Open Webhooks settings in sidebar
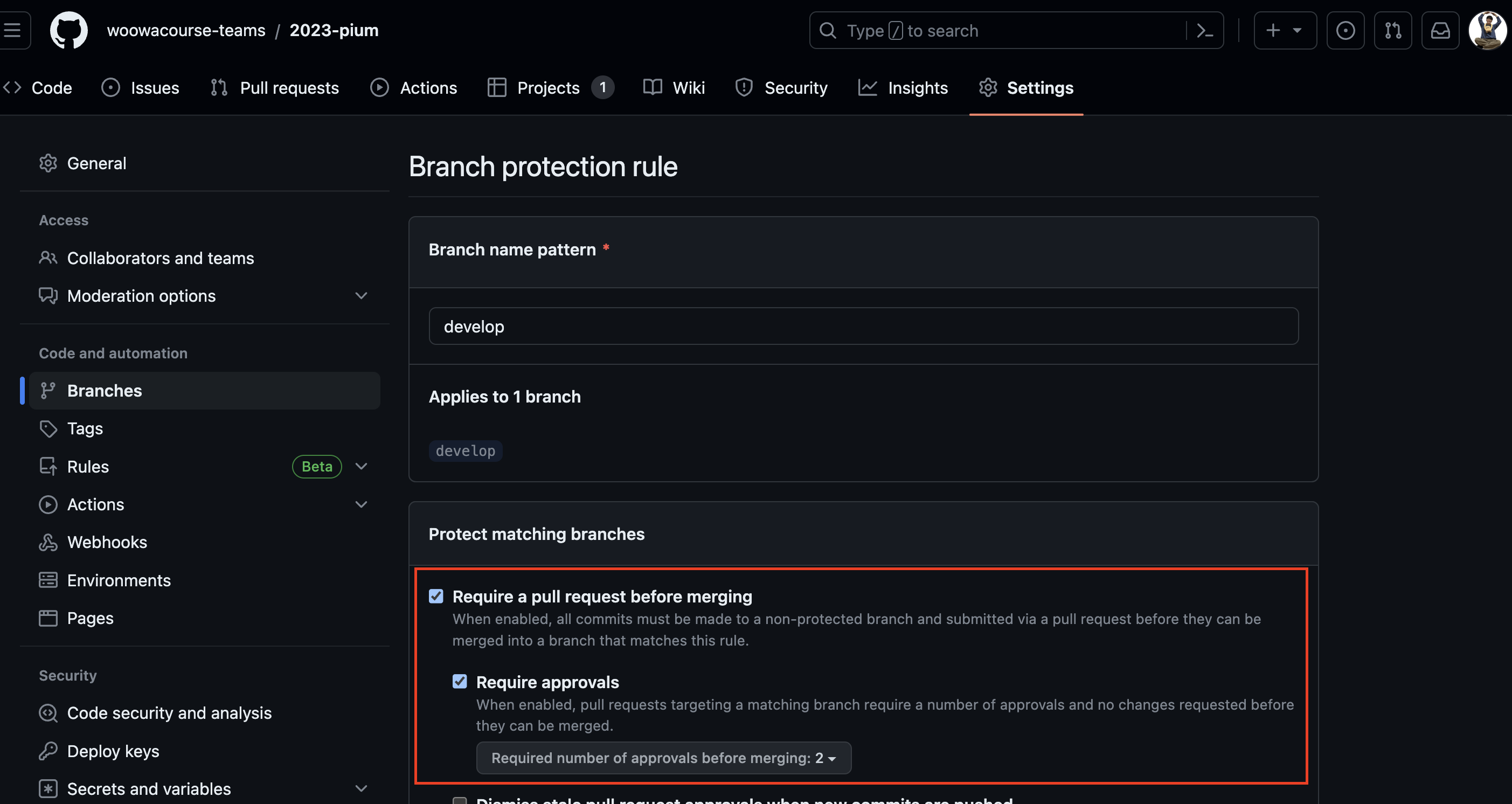1512x804 pixels. (107, 542)
